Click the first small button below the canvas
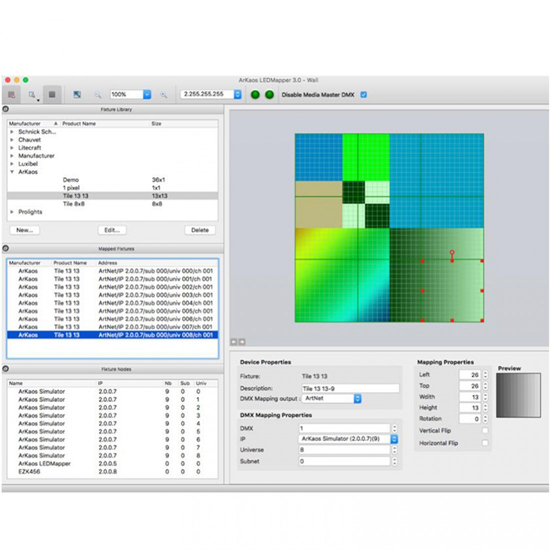This screenshot has width=550, height=550. pyautogui.click(x=234, y=342)
